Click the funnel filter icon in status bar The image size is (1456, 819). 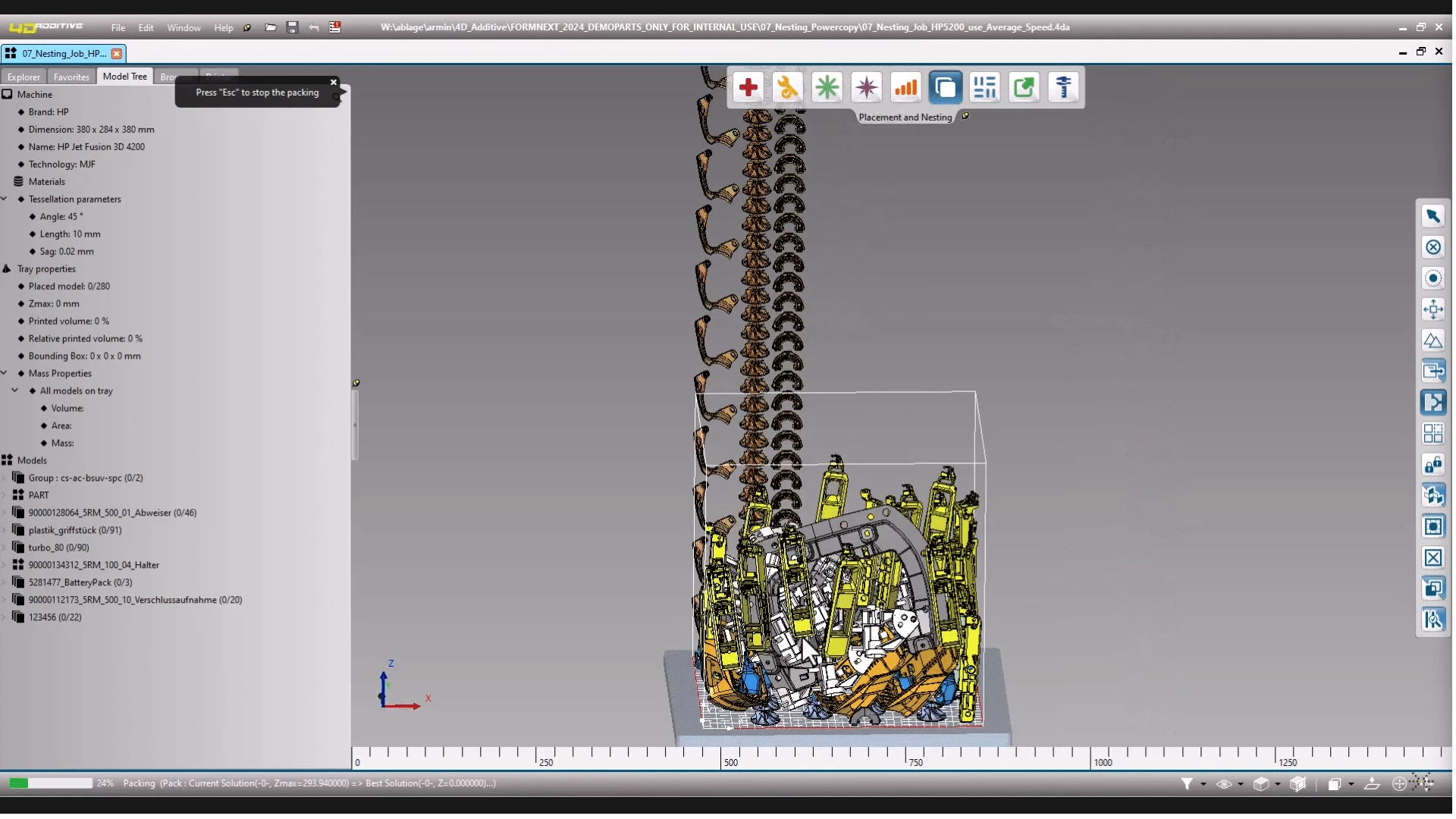pos(1187,785)
